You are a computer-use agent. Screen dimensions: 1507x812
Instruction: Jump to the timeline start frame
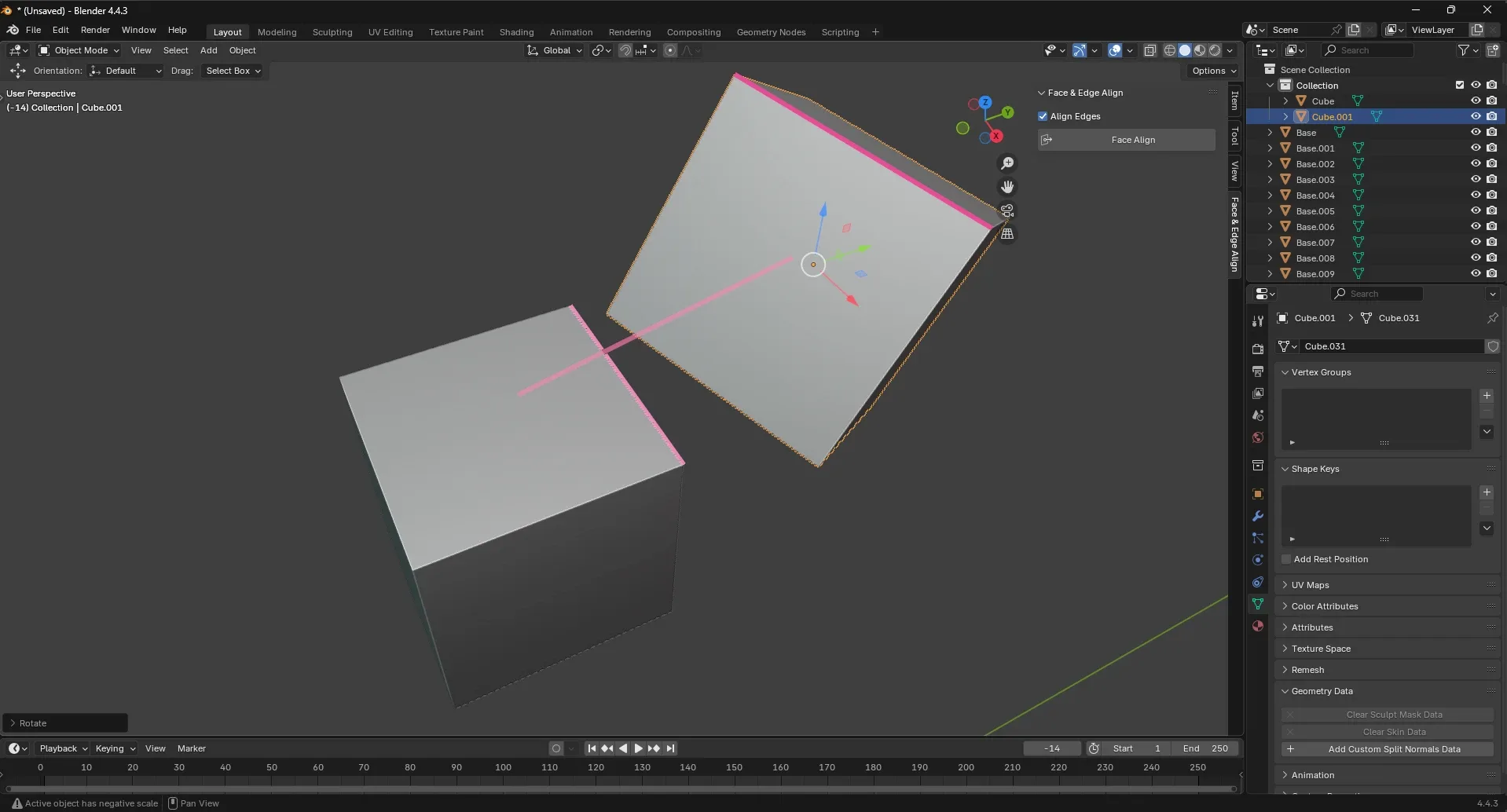592,748
